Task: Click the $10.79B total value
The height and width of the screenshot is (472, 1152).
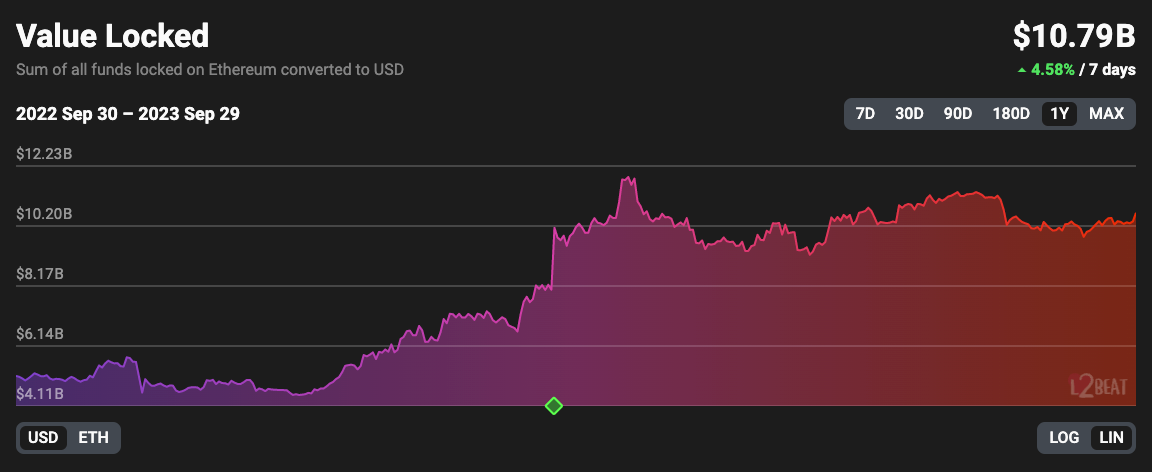Action: [1074, 36]
